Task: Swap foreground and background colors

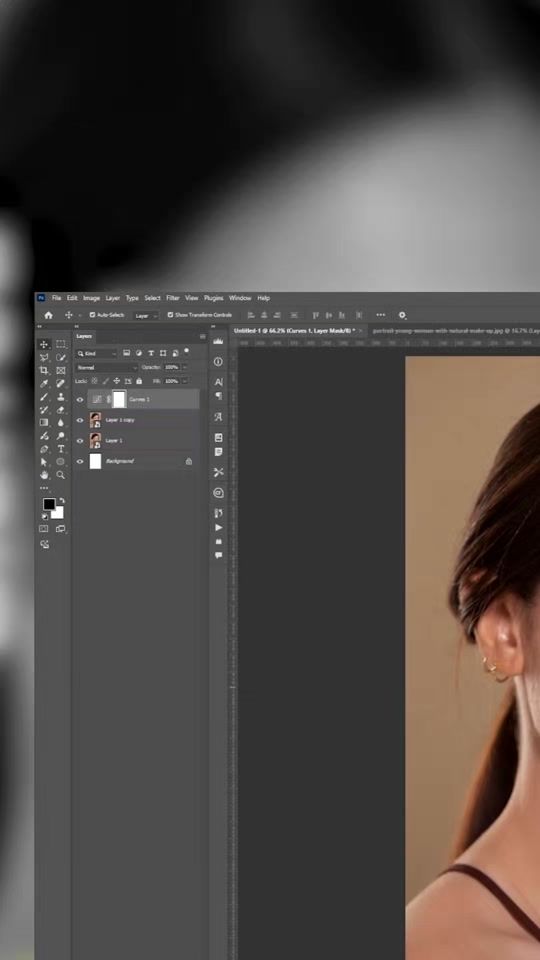Action: pos(61,501)
